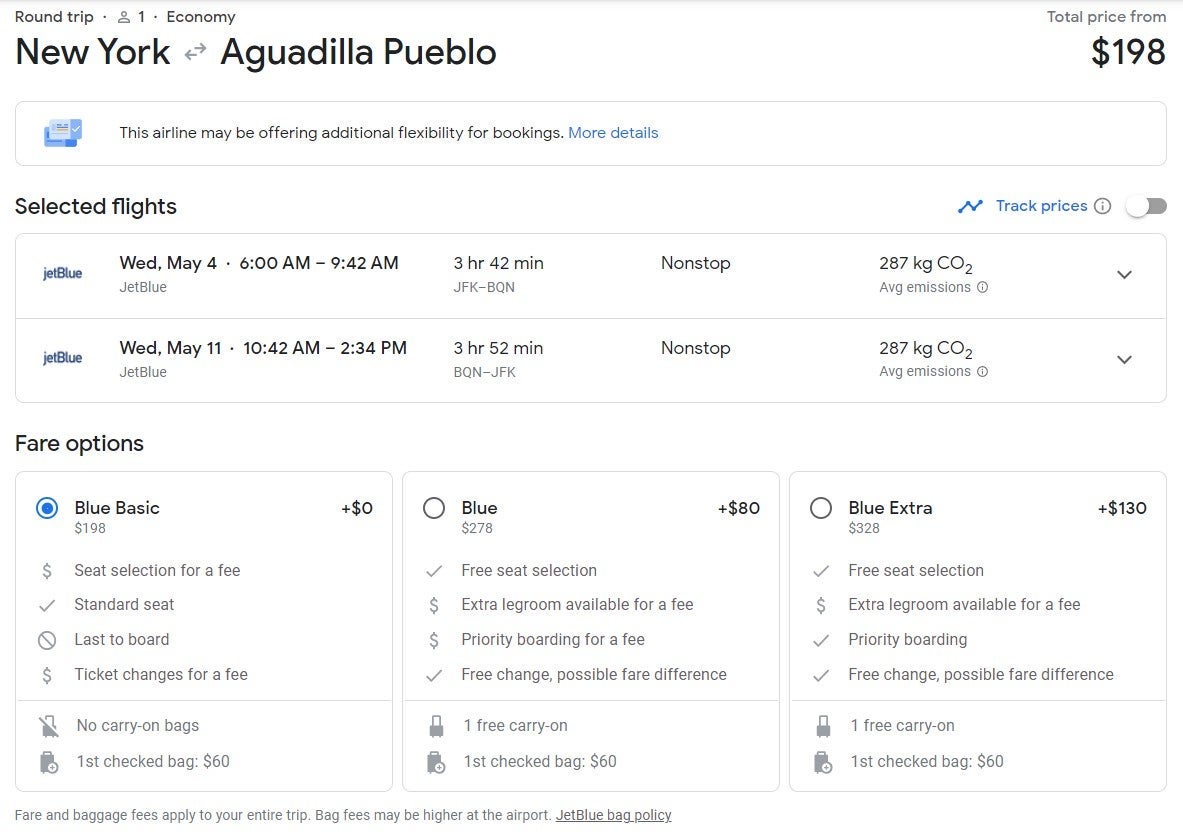The width and height of the screenshot is (1183, 835).
Task: Click the Track prices graph icon
Action: (x=970, y=206)
